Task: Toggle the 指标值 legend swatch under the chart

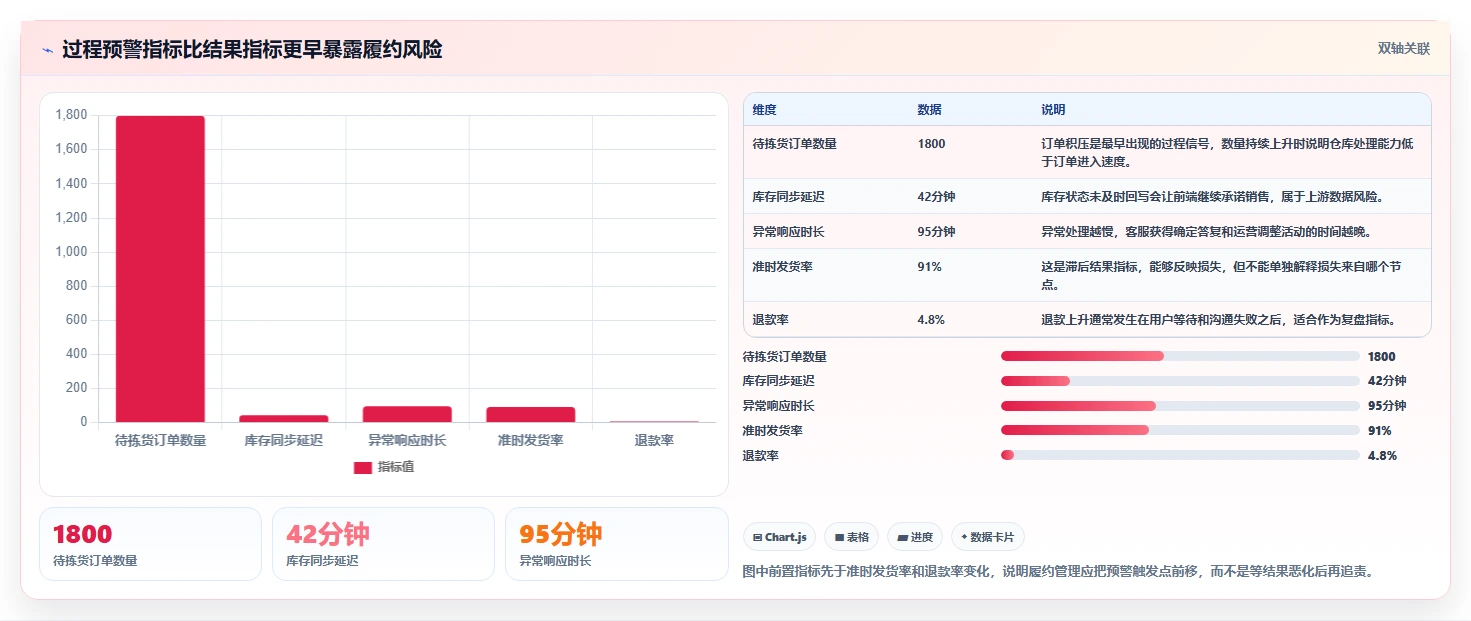Action: tap(363, 467)
